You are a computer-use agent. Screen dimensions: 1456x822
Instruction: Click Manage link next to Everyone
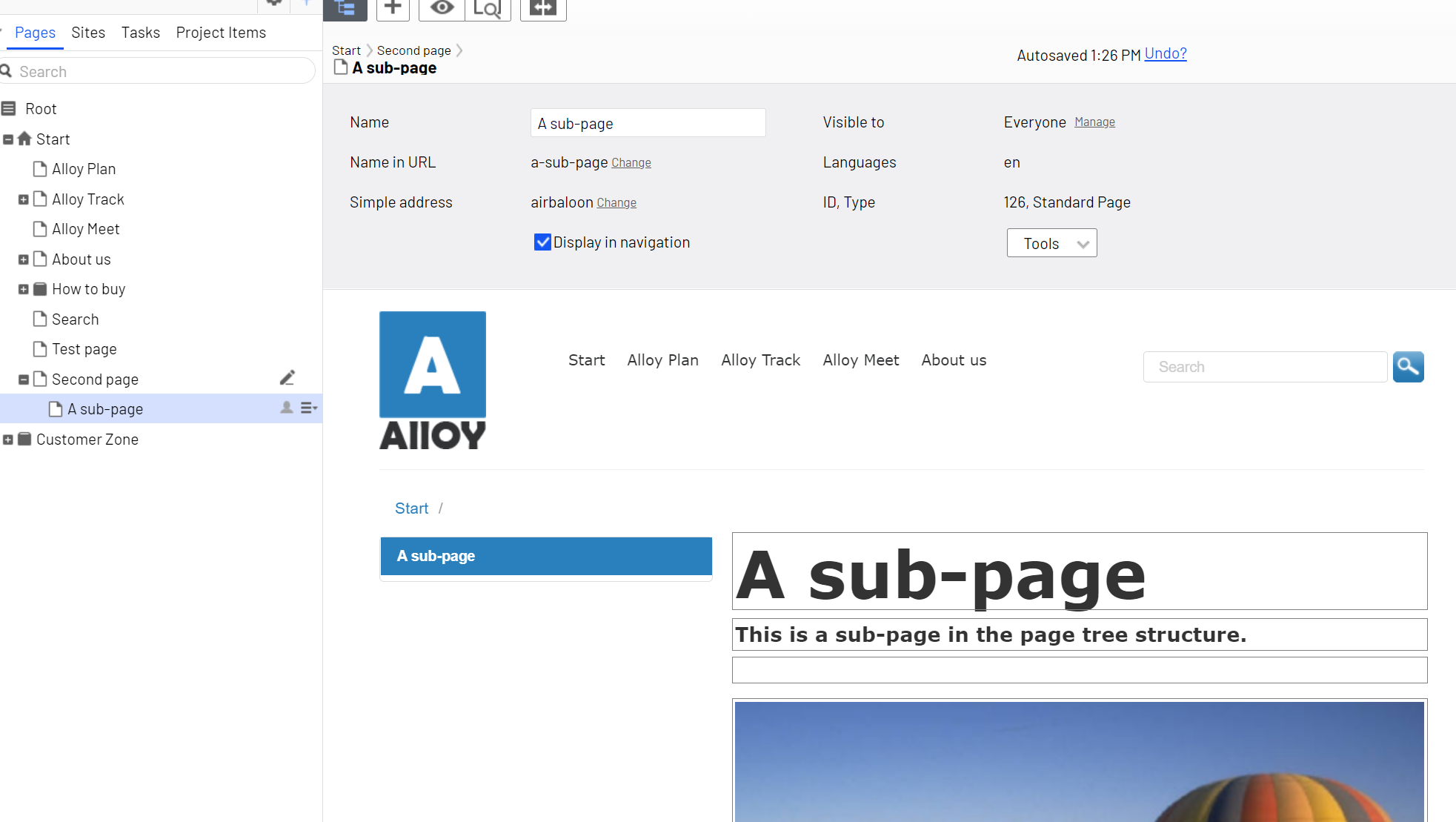pos(1094,122)
